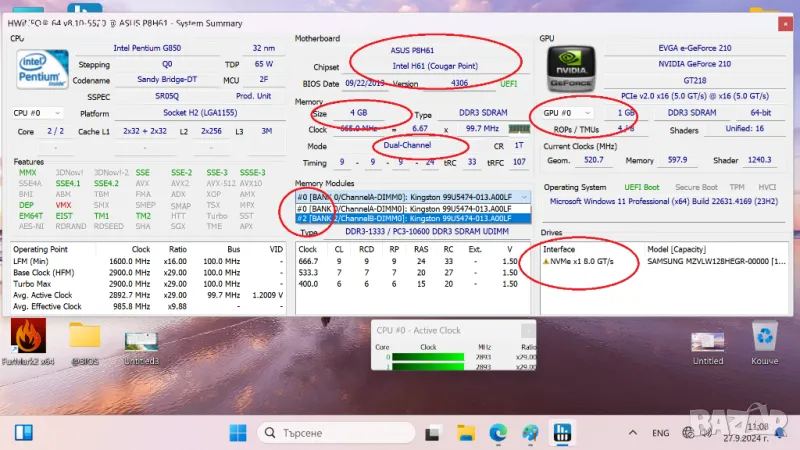The image size is (800, 450).
Task: Open Untitled3 image file on desktop
Action: coord(141,340)
